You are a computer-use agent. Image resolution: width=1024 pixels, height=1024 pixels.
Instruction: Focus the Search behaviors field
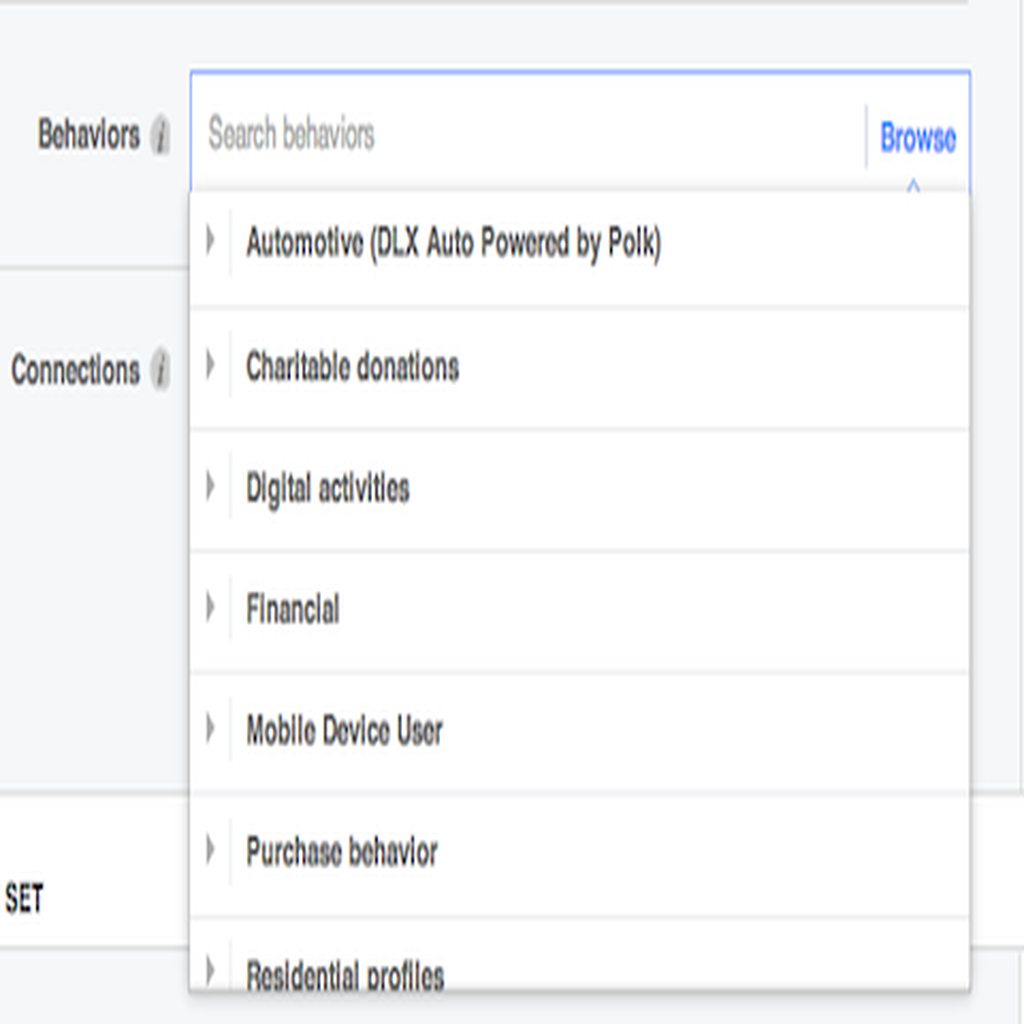(x=528, y=133)
